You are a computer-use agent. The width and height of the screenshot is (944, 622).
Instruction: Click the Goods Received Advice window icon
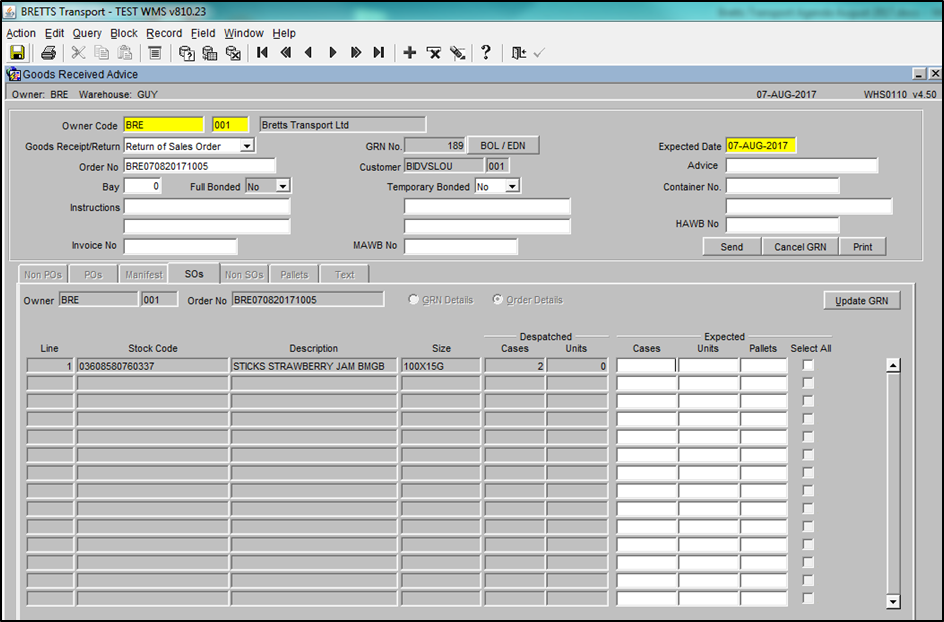[x=13, y=75]
